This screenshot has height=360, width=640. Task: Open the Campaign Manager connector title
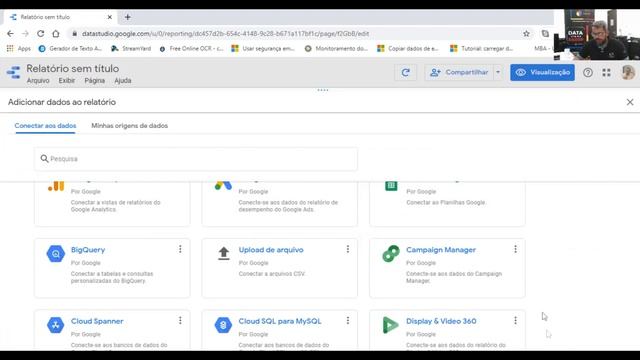(441, 250)
